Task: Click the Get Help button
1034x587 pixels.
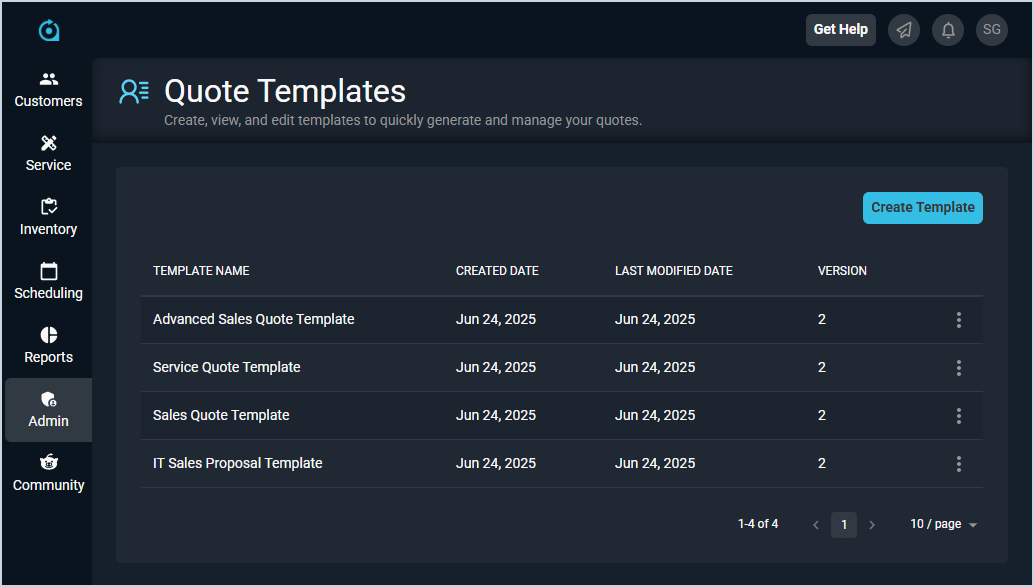Action: point(840,30)
